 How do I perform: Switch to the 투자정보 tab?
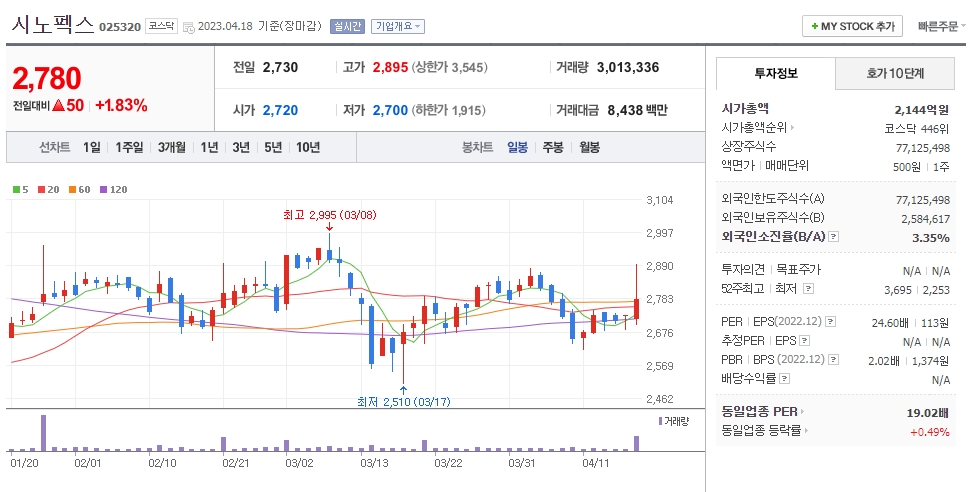776,74
